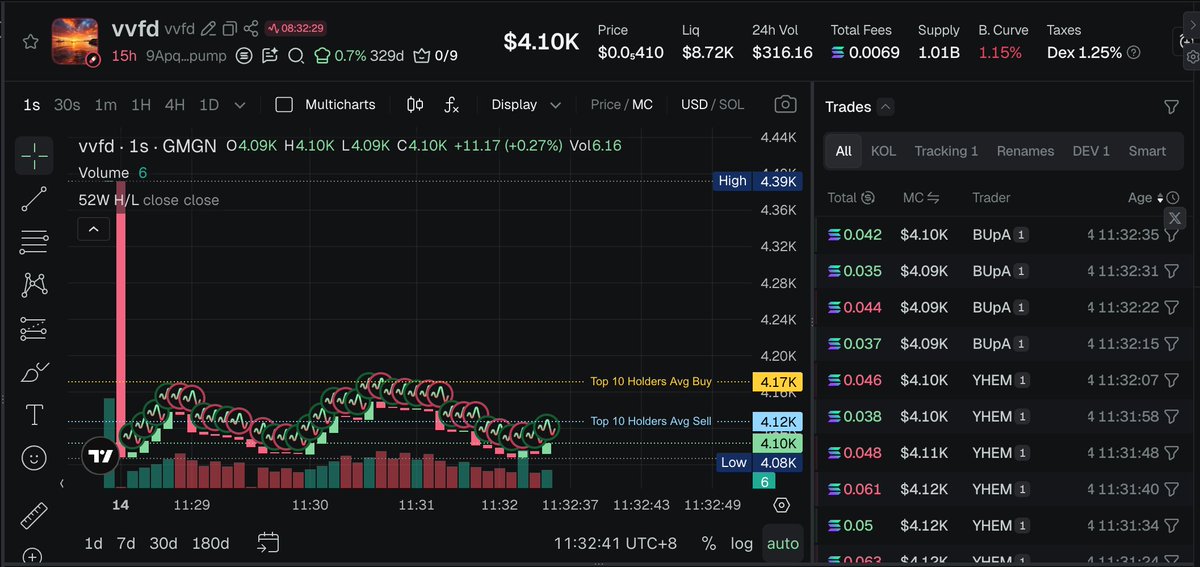Image resolution: width=1200 pixels, height=567 pixels.
Task: Open the emoji sticker tool
Action: point(34,458)
